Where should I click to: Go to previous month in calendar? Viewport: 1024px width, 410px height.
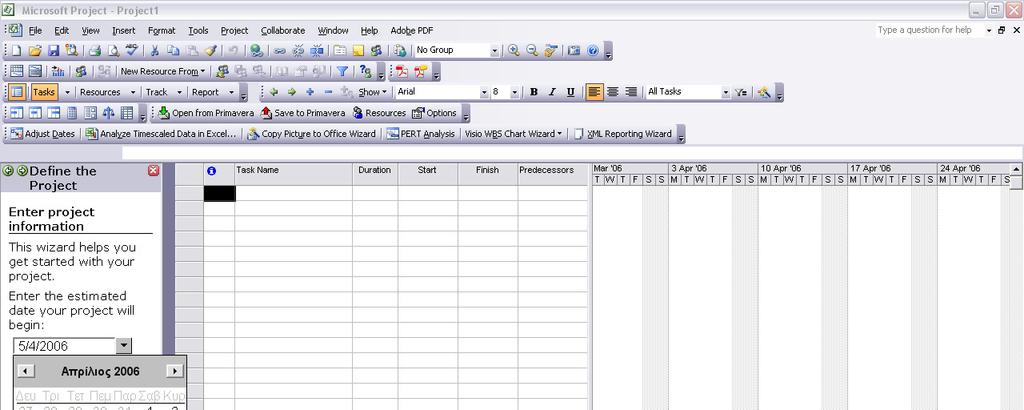25,371
